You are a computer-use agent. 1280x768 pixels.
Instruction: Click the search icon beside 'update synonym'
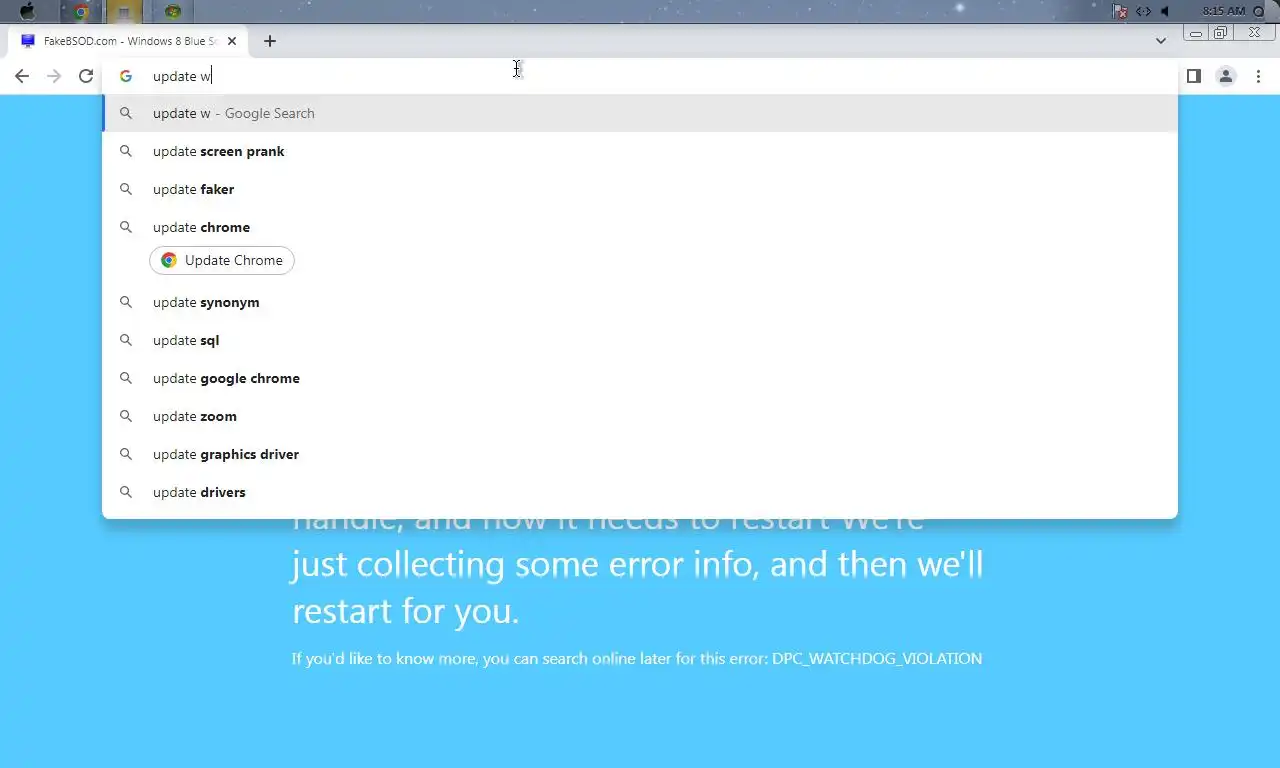126,302
